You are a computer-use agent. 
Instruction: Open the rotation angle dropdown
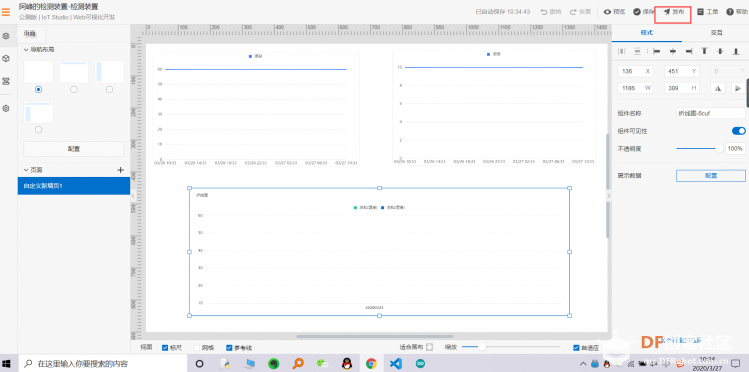728,71
